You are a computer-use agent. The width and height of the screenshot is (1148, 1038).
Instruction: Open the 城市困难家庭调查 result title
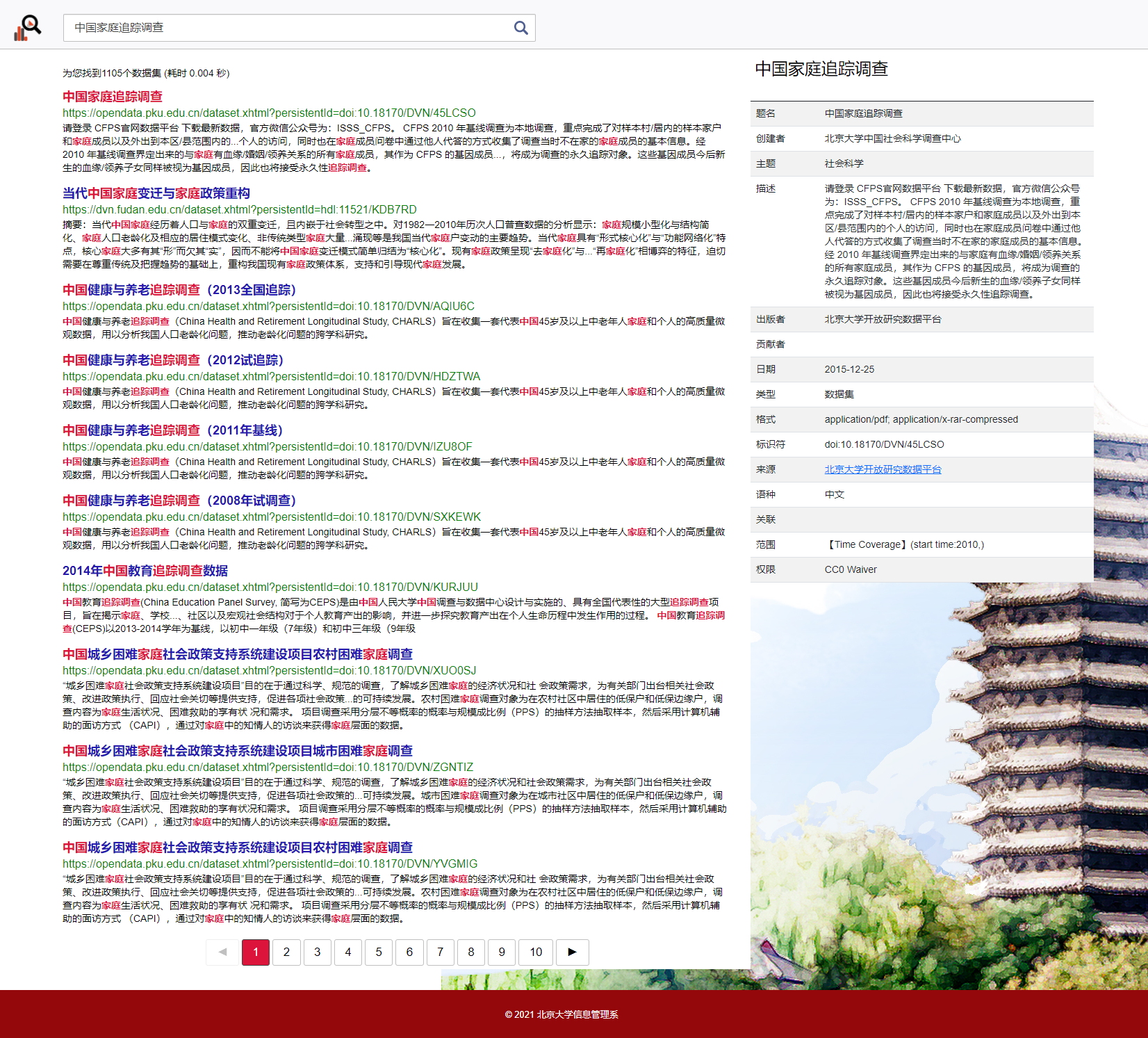(238, 751)
